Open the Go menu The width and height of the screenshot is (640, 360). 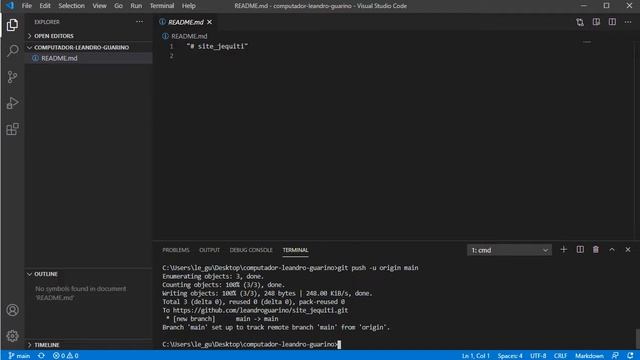click(x=118, y=6)
